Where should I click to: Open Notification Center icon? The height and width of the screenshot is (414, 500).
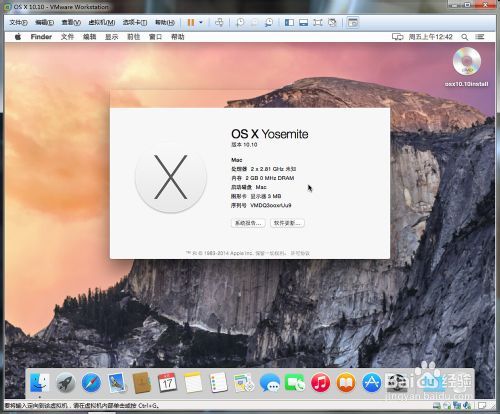pyautogui.click(x=480, y=37)
